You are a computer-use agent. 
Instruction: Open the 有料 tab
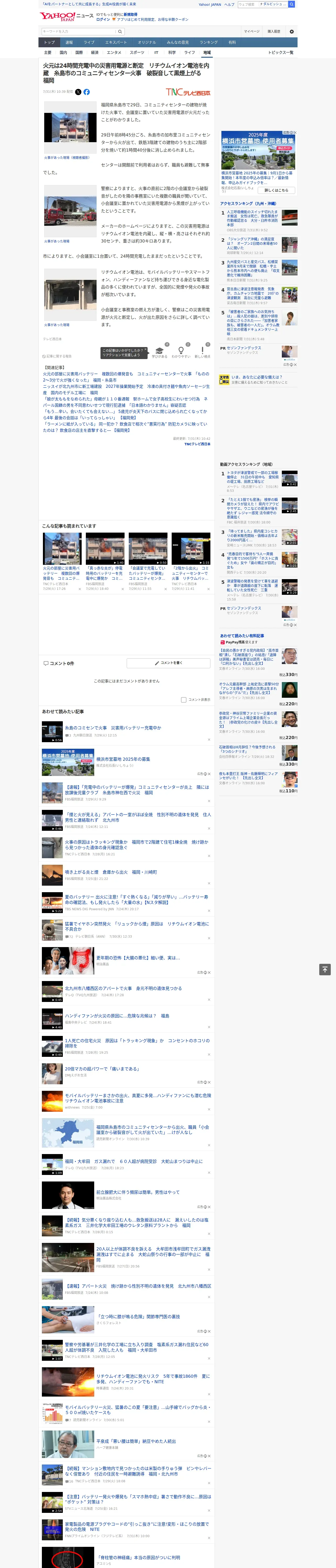pyautogui.click(x=232, y=43)
